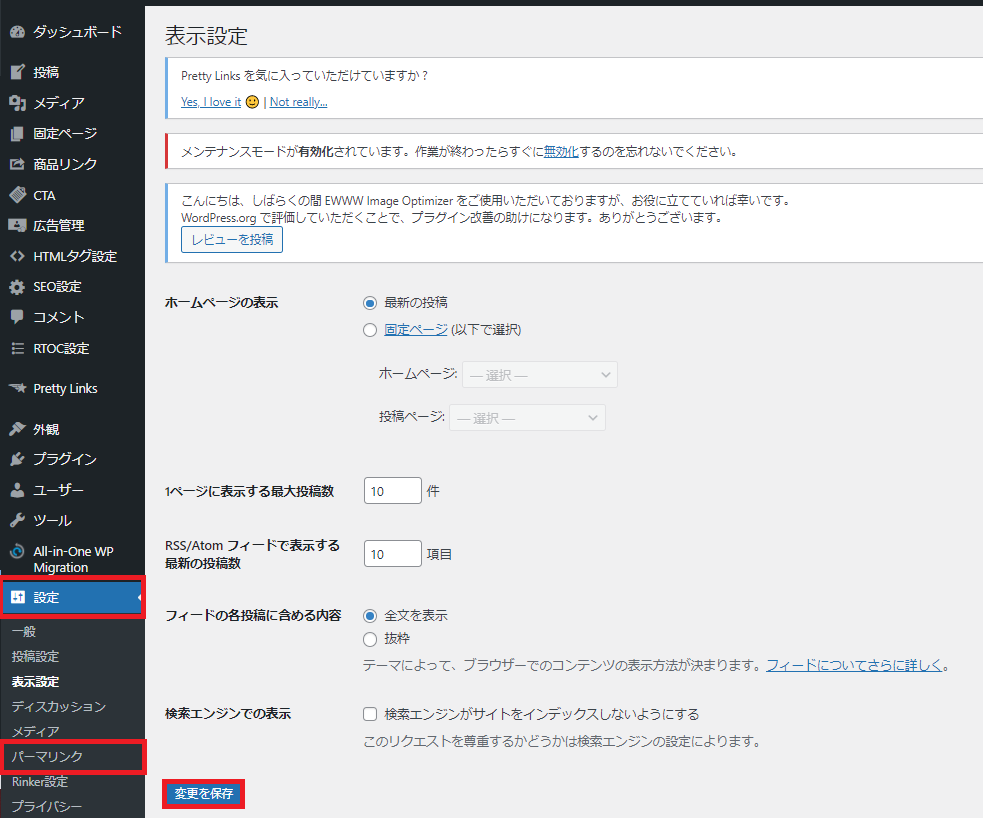Open the ホームページ select dropdown
The height and width of the screenshot is (818, 983).
click(540, 375)
